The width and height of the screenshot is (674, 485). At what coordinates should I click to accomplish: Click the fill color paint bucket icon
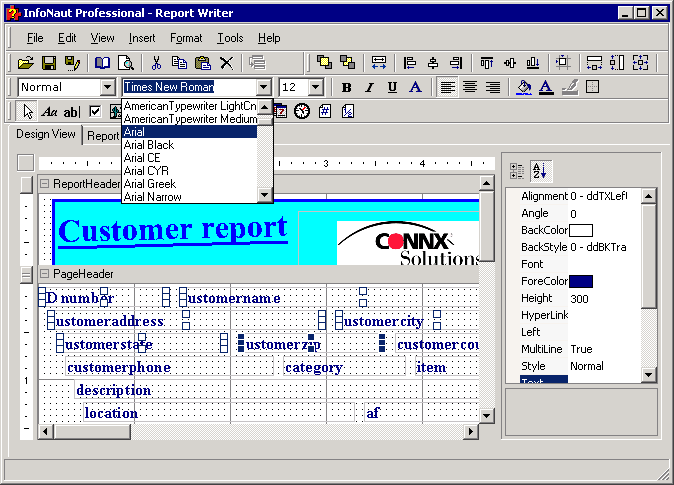(x=524, y=87)
